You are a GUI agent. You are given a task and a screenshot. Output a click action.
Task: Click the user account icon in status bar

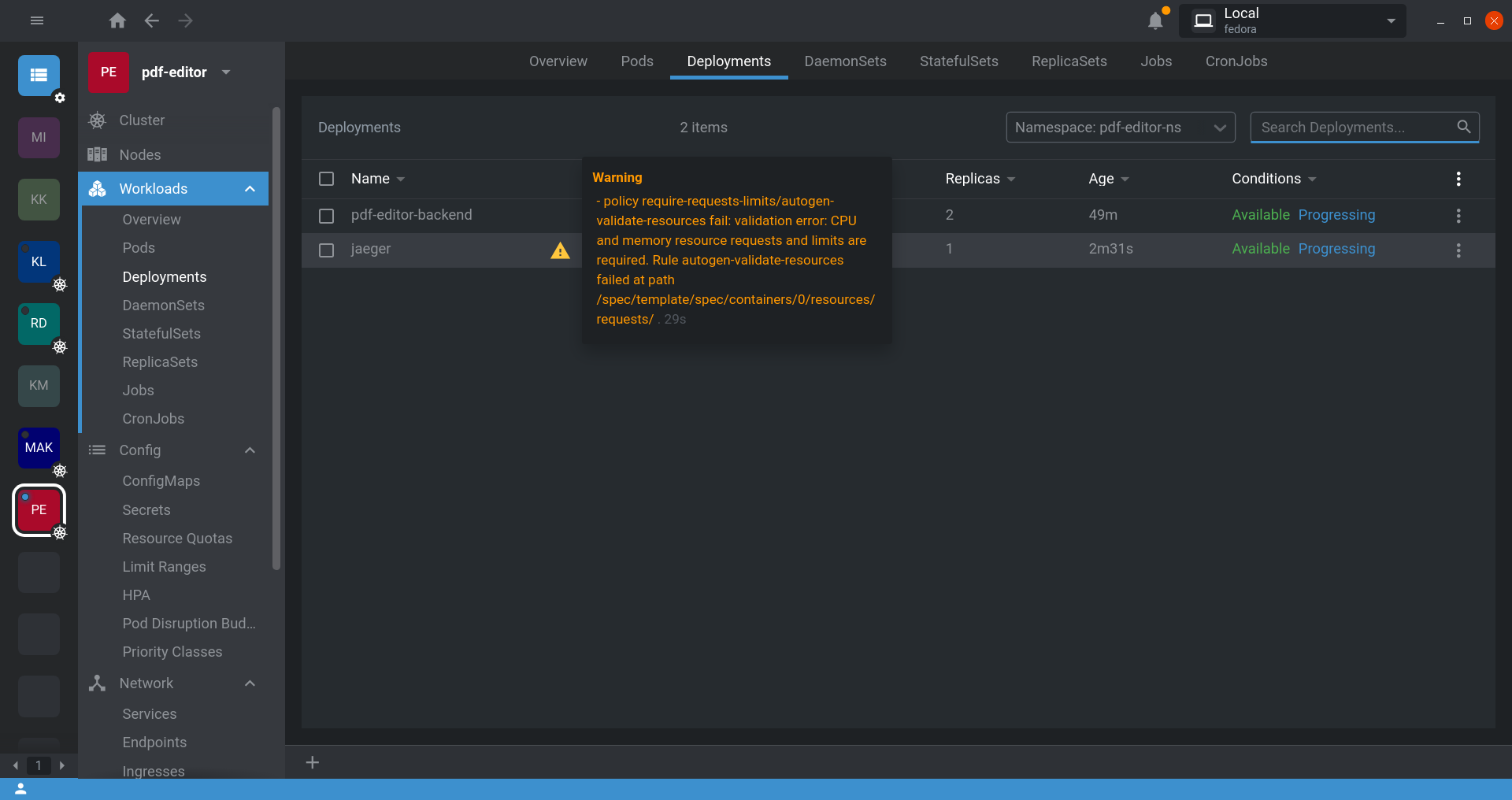coord(21,789)
